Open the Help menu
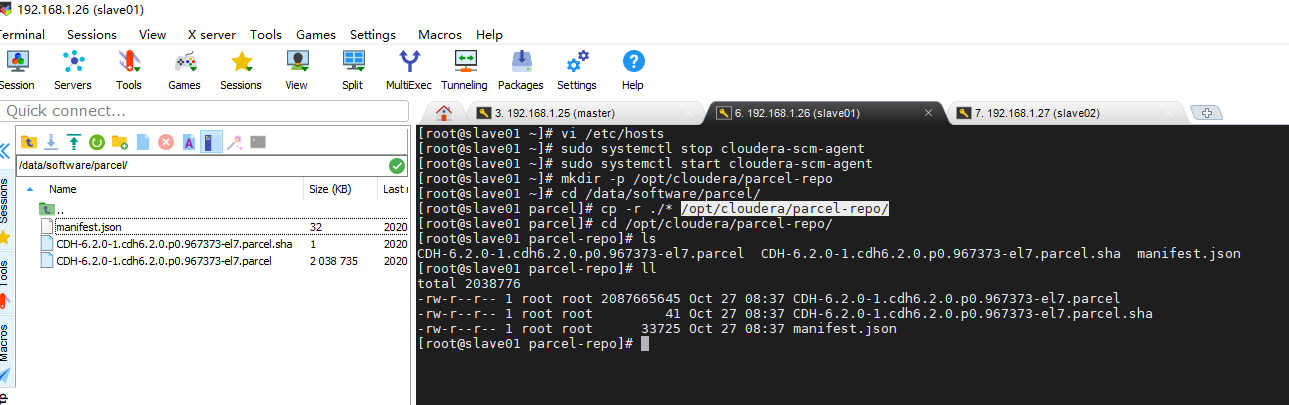This screenshot has height=405, width=1289. [x=490, y=34]
